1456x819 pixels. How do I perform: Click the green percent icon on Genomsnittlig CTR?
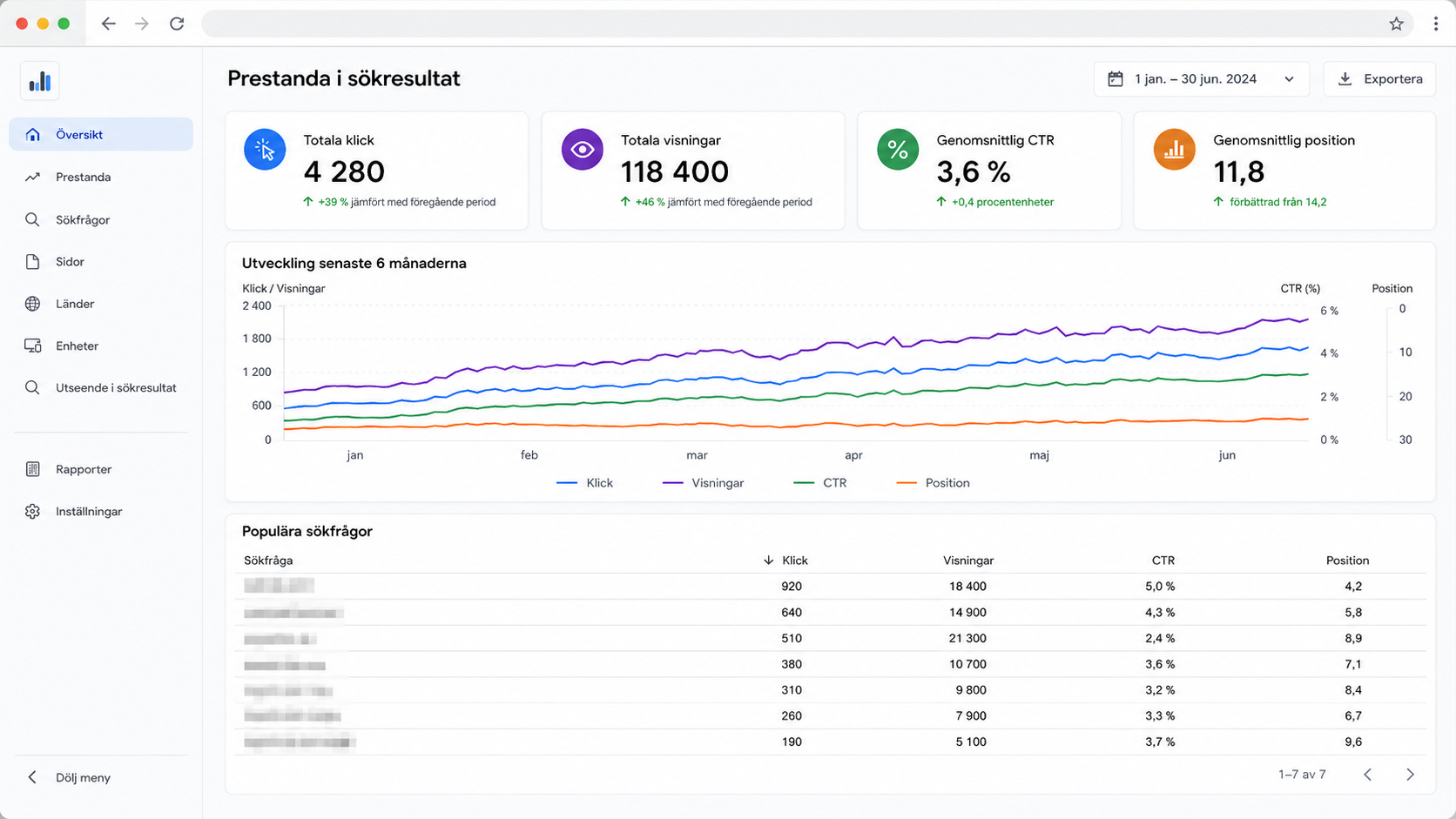click(x=898, y=150)
